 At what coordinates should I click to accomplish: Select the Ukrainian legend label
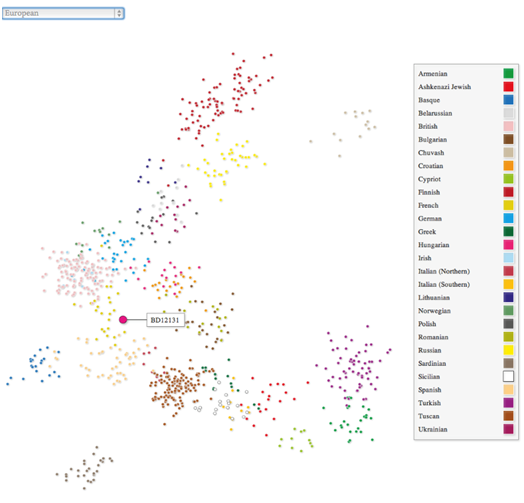(432, 429)
